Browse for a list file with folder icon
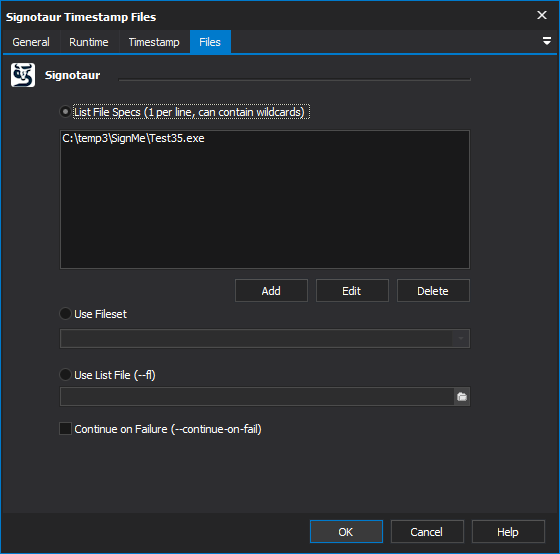 [462, 396]
